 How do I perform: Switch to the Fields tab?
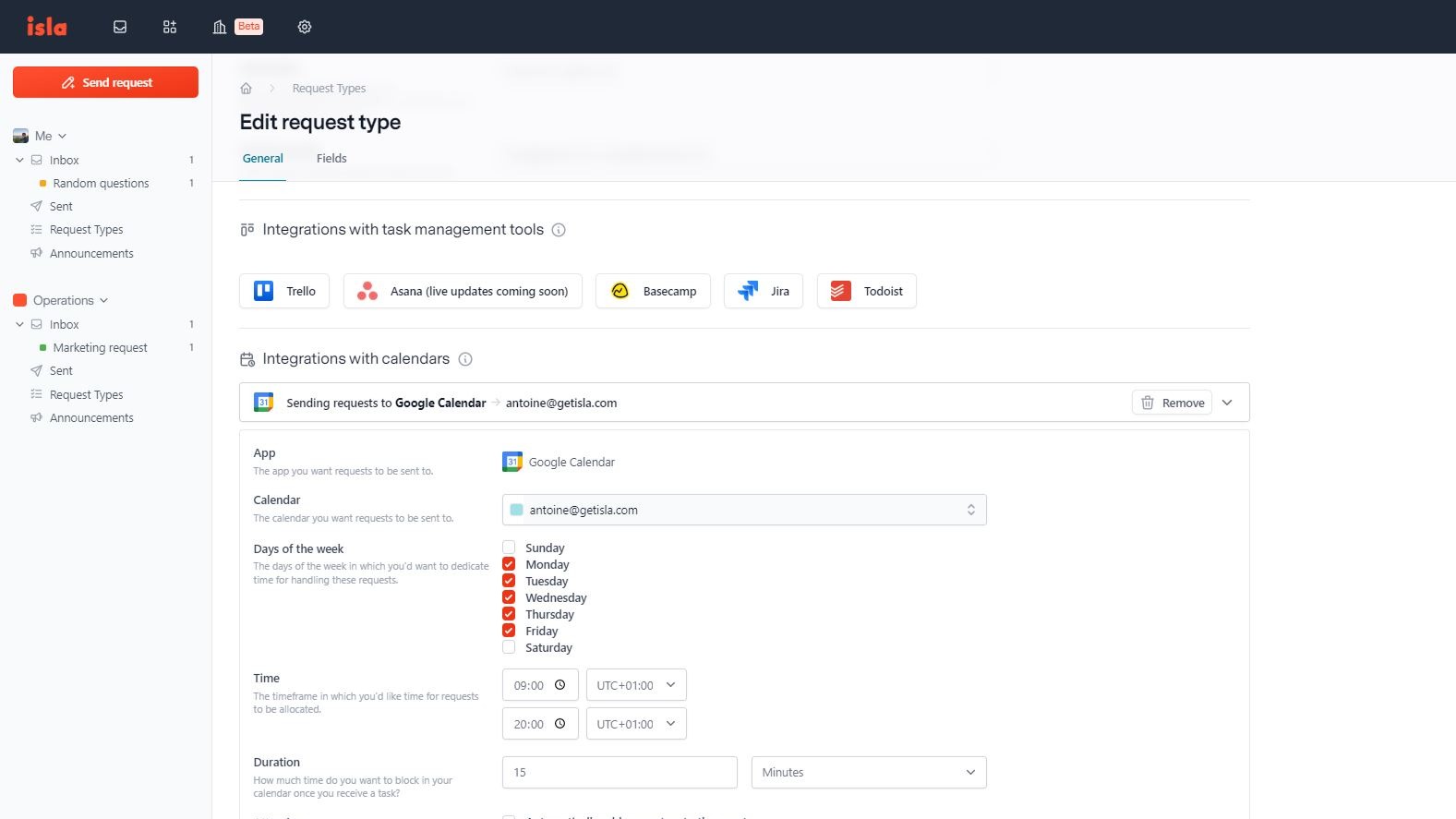[x=331, y=159]
